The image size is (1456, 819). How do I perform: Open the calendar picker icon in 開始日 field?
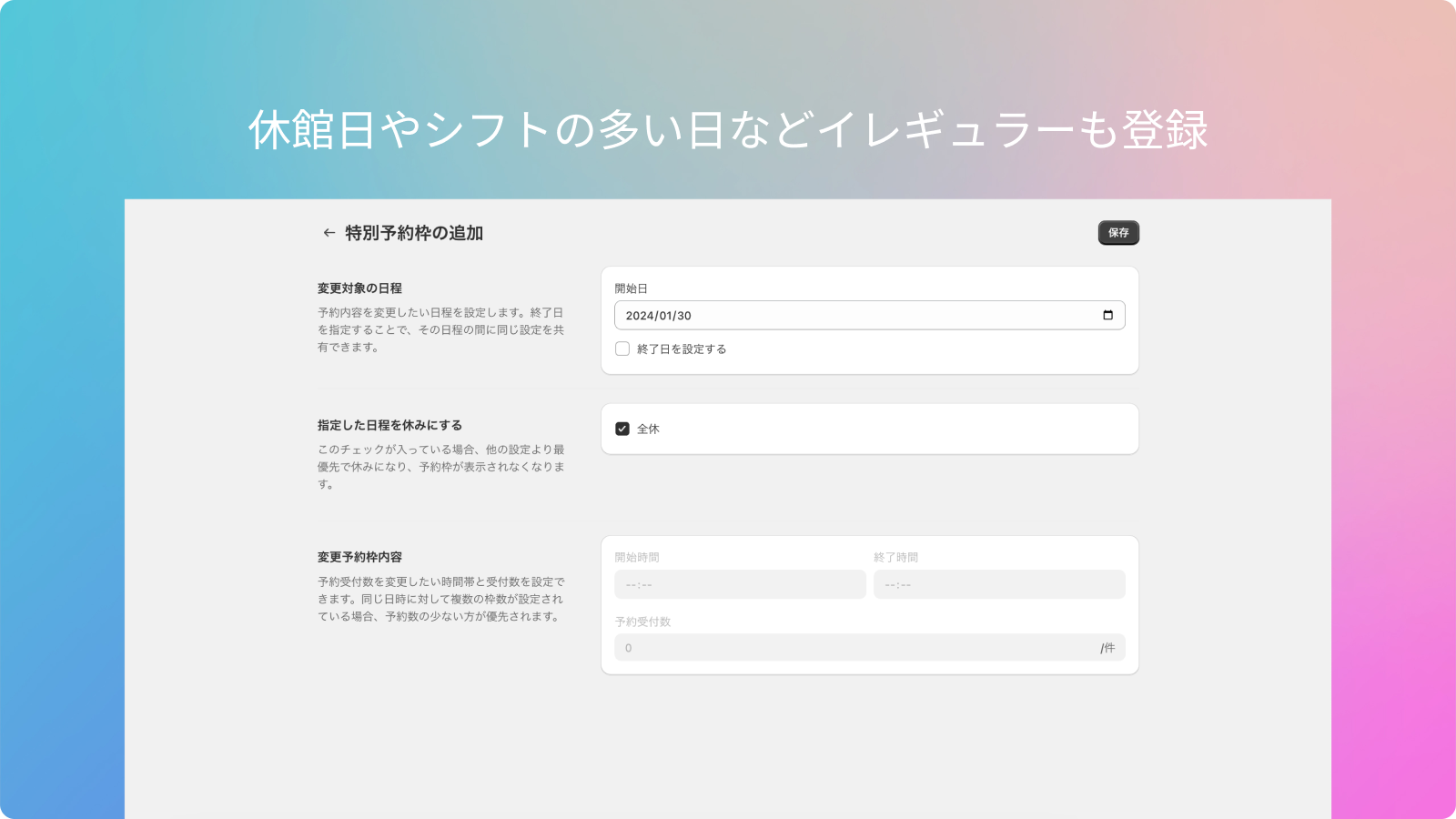tap(1107, 315)
